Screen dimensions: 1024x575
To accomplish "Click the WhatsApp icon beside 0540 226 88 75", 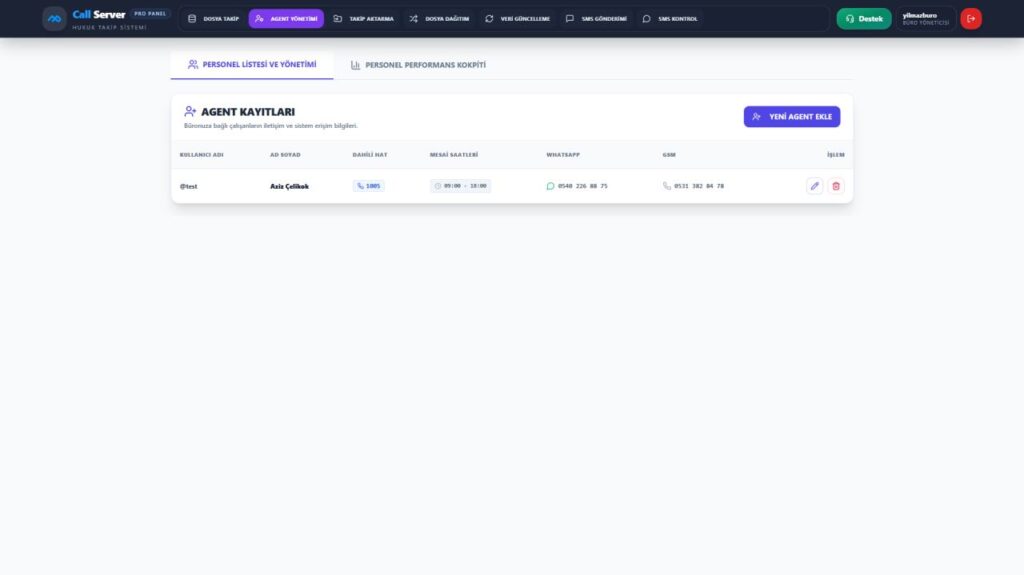I will pyautogui.click(x=550, y=186).
